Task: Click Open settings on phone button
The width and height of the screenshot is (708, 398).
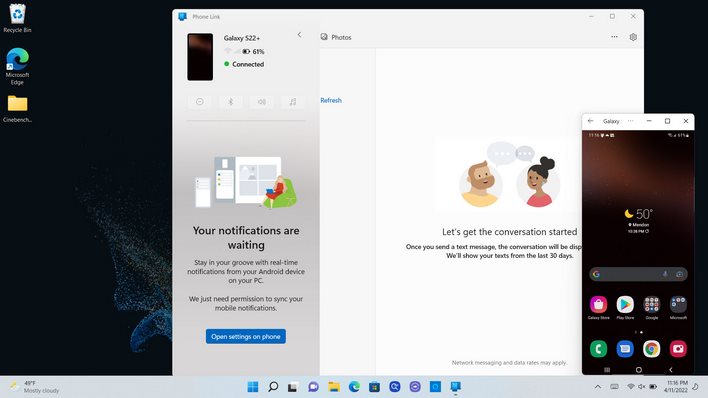Action: (x=246, y=336)
